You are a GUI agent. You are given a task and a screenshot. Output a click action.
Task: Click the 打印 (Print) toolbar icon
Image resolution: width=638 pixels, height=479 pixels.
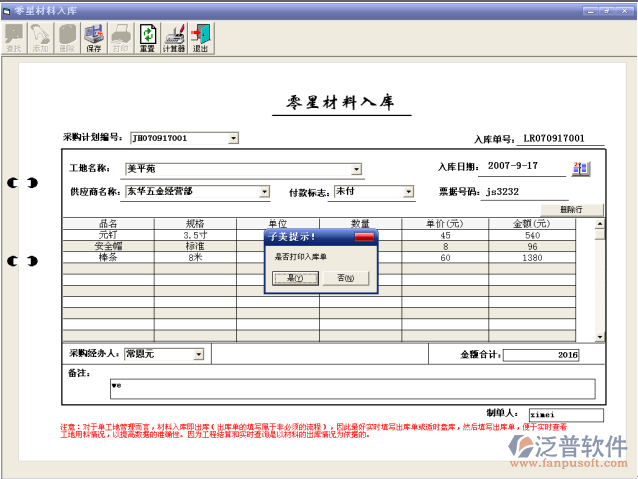120,37
